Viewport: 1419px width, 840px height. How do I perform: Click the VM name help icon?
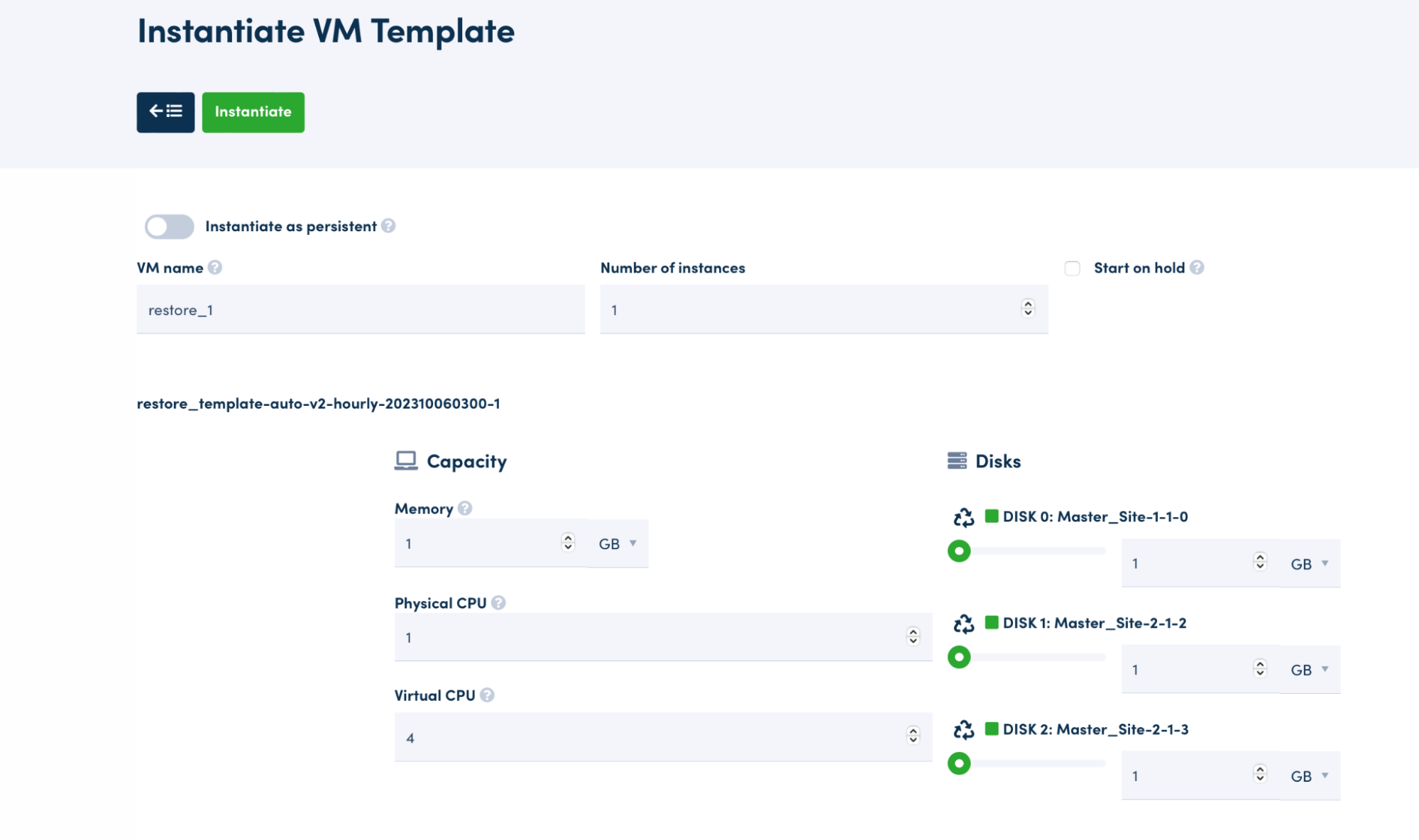pos(215,267)
